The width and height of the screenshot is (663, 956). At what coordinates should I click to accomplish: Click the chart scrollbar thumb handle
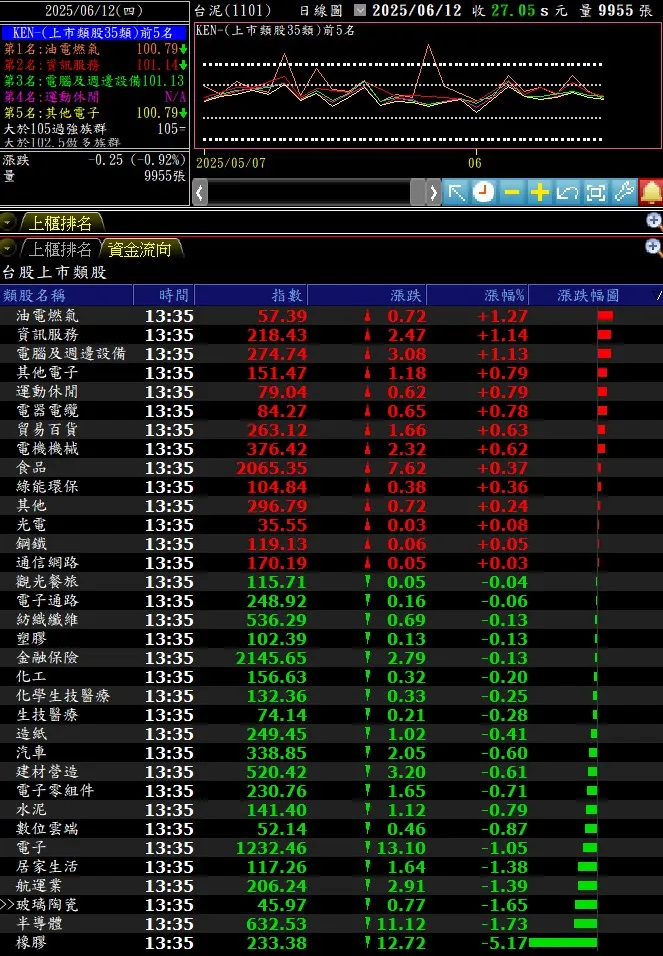[x=418, y=193]
